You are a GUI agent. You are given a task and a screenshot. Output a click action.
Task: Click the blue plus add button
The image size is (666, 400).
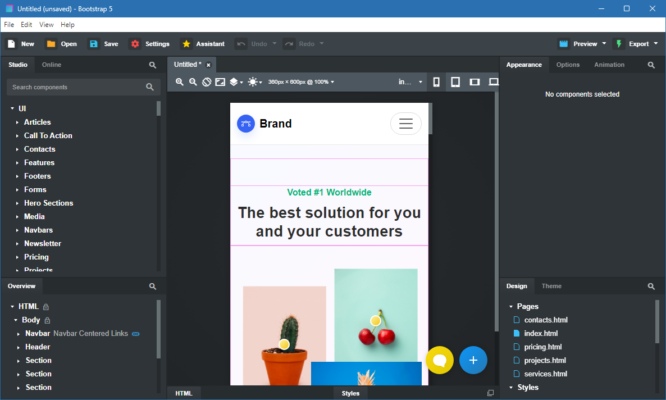point(473,360)
